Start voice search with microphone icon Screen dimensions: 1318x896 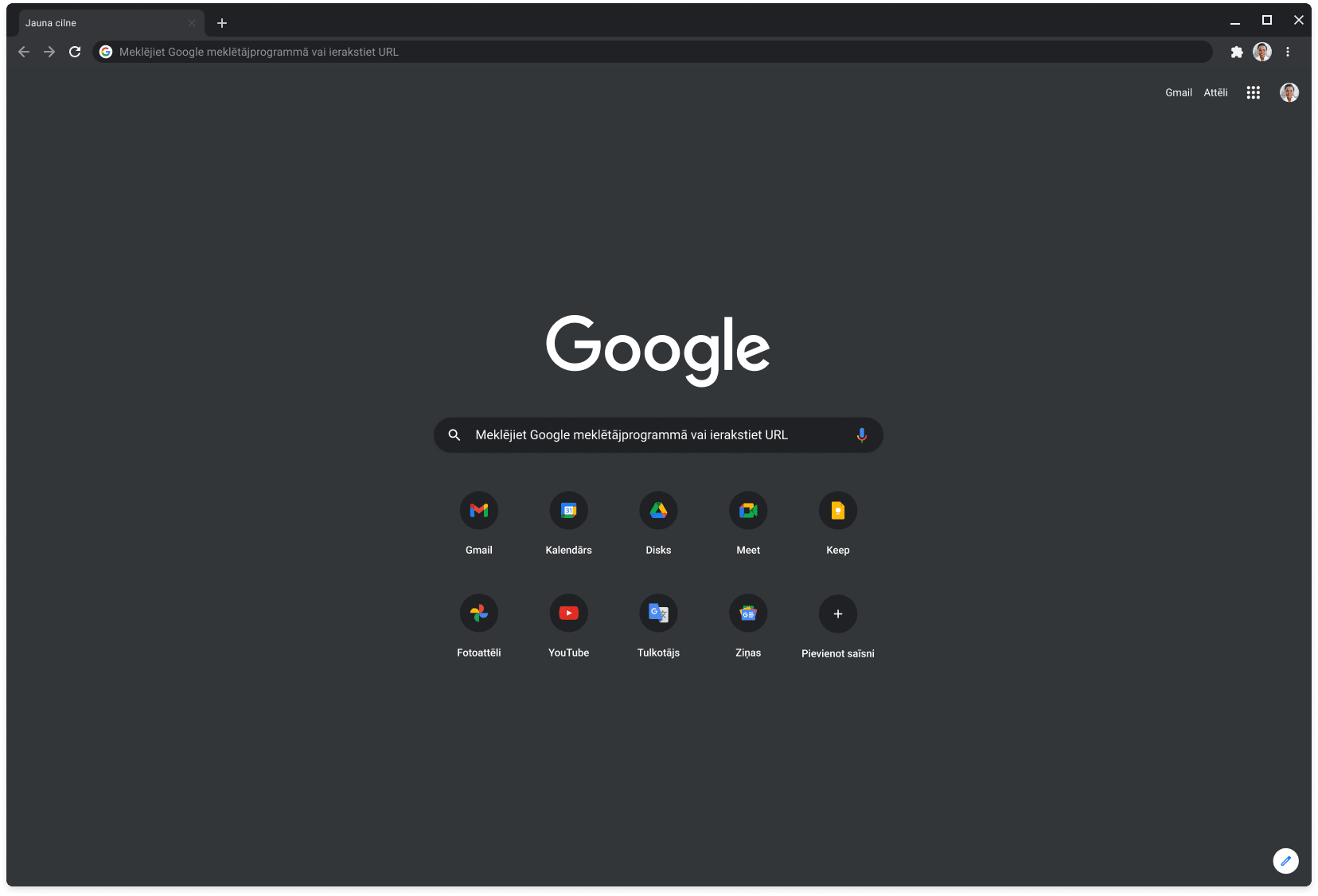pyautogui.click(x=861, y=435)
